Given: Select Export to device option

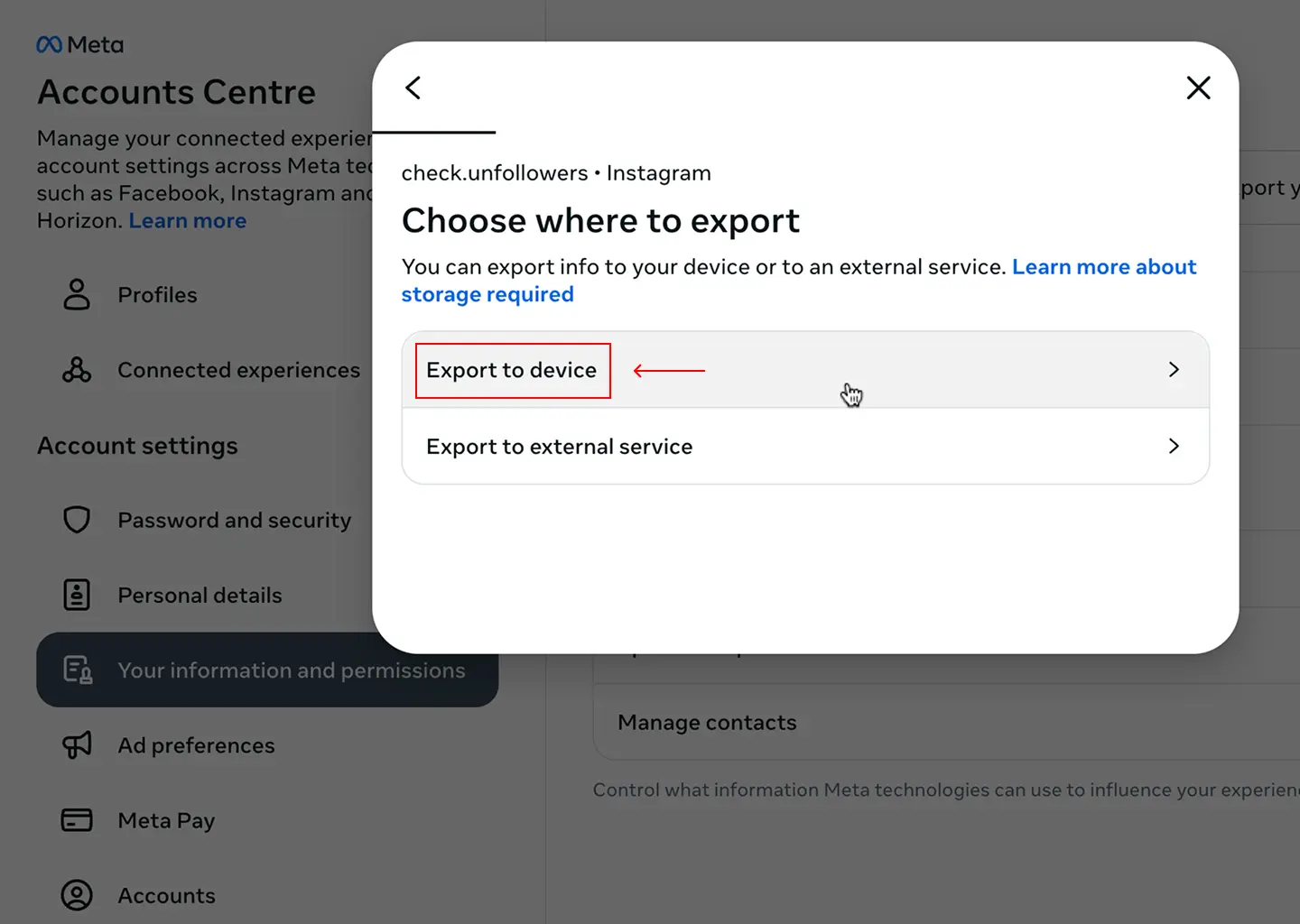Looking at the screenshot, I should point(512,370).
